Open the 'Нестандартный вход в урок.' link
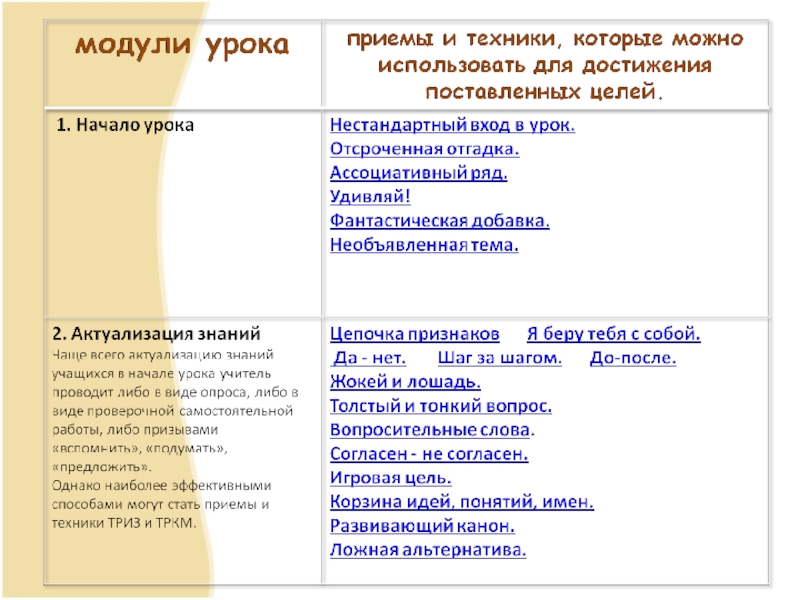 [452, 125]
